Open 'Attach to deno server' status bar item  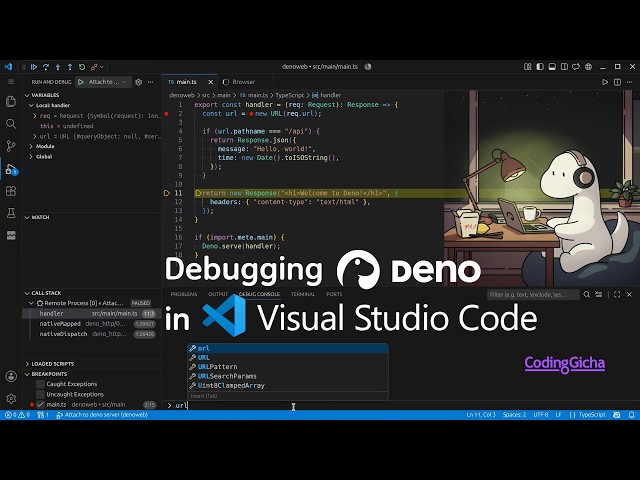(102, 415)
